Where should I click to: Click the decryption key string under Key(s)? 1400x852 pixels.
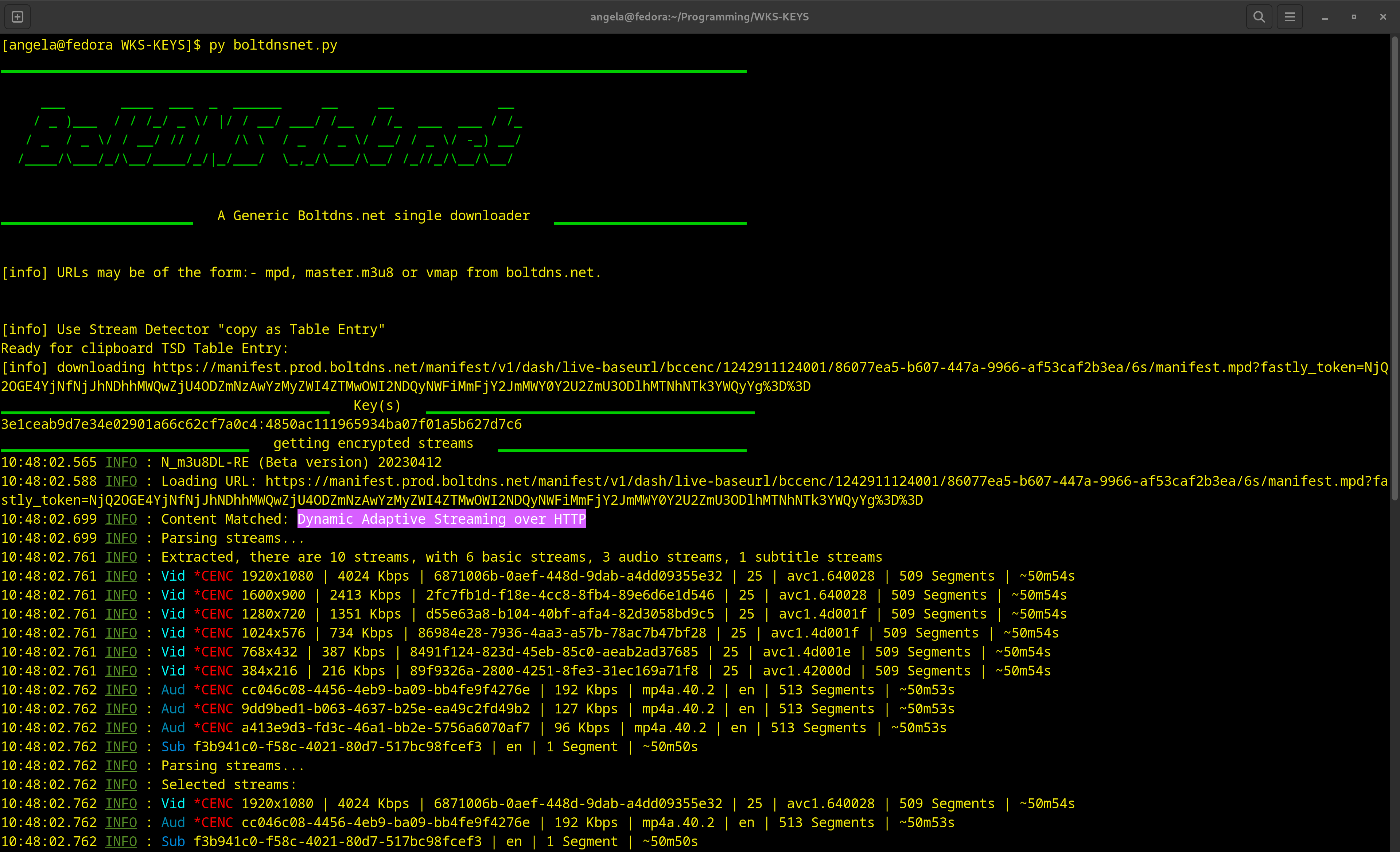point(261,425)
